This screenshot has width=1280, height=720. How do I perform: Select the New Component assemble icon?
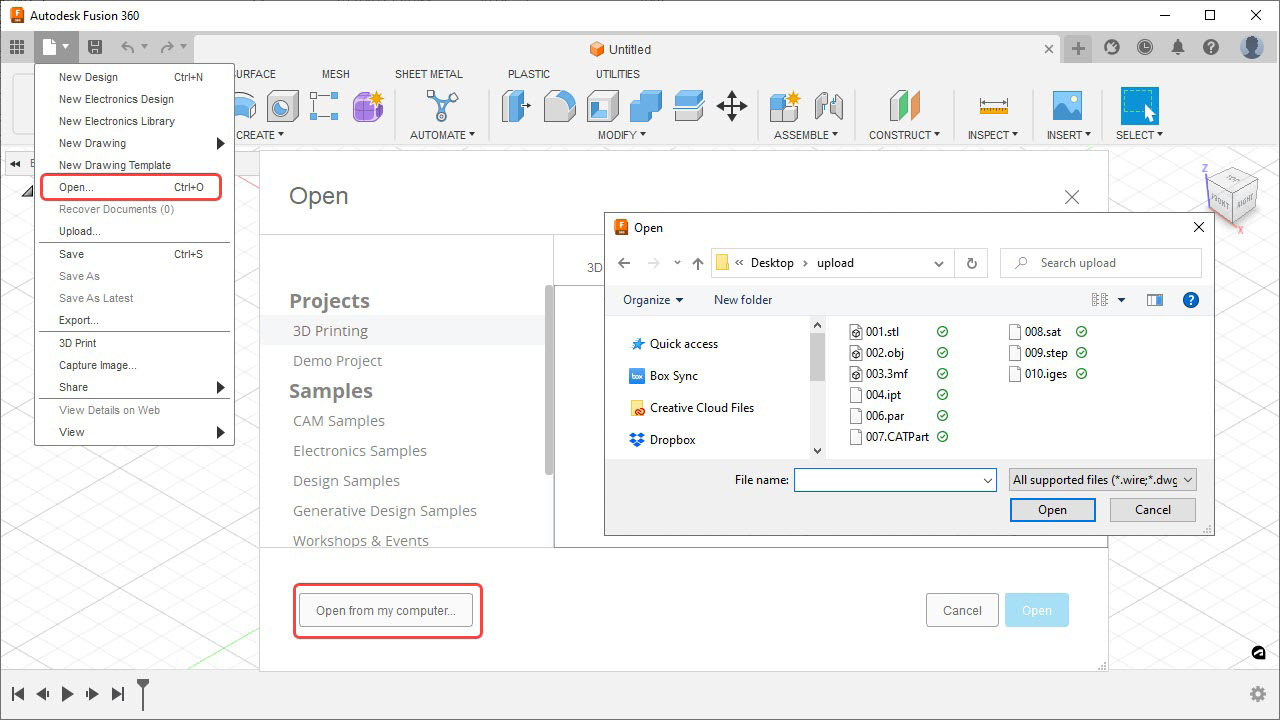coord(785,106)
